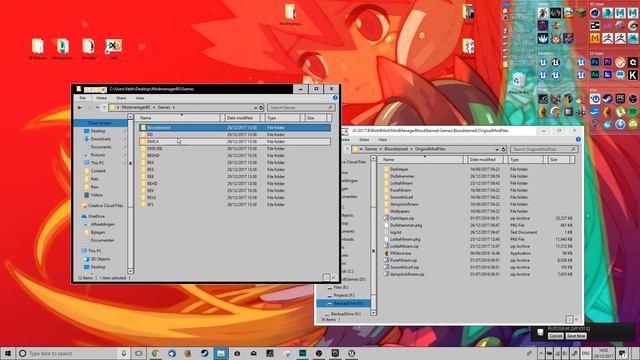640x360 pixels.
Task: Select the SF5 folder row
Action: (x=234, y=204)
